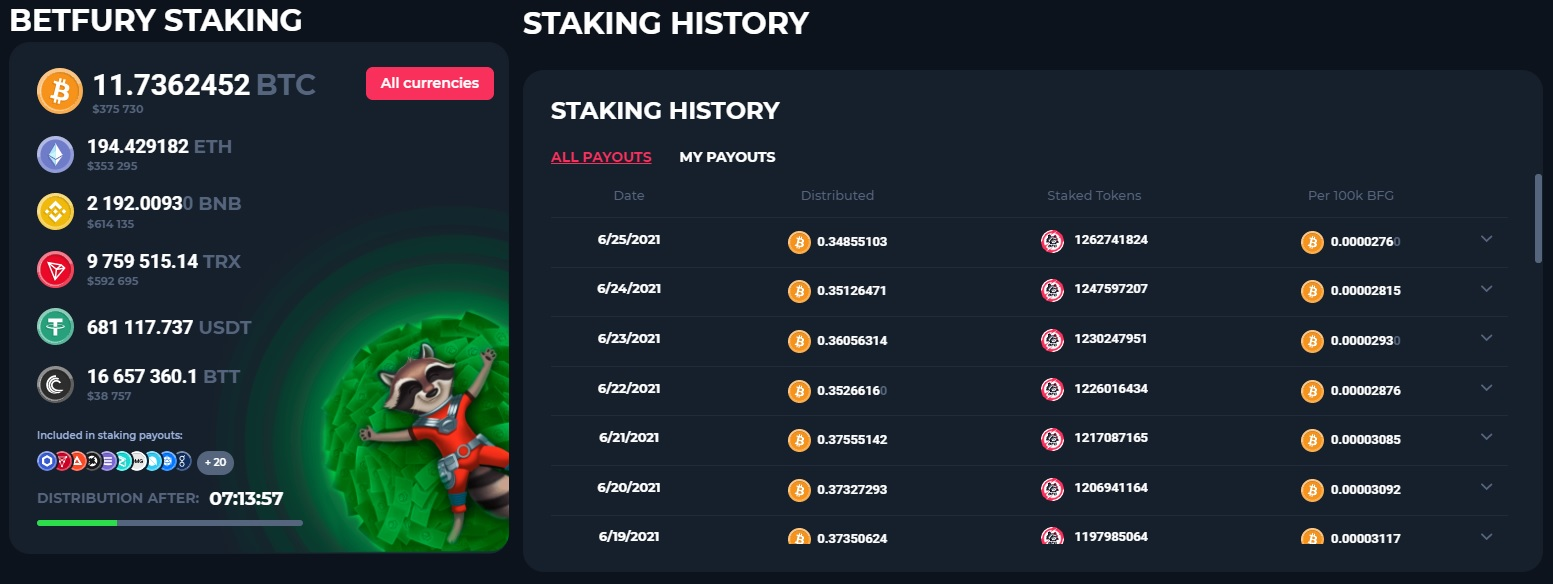Click Bitcoin icon beside 0.35126471 distributed
Image resolution: width=1553 pixels, height=584 pixels.
pos(799,291)
